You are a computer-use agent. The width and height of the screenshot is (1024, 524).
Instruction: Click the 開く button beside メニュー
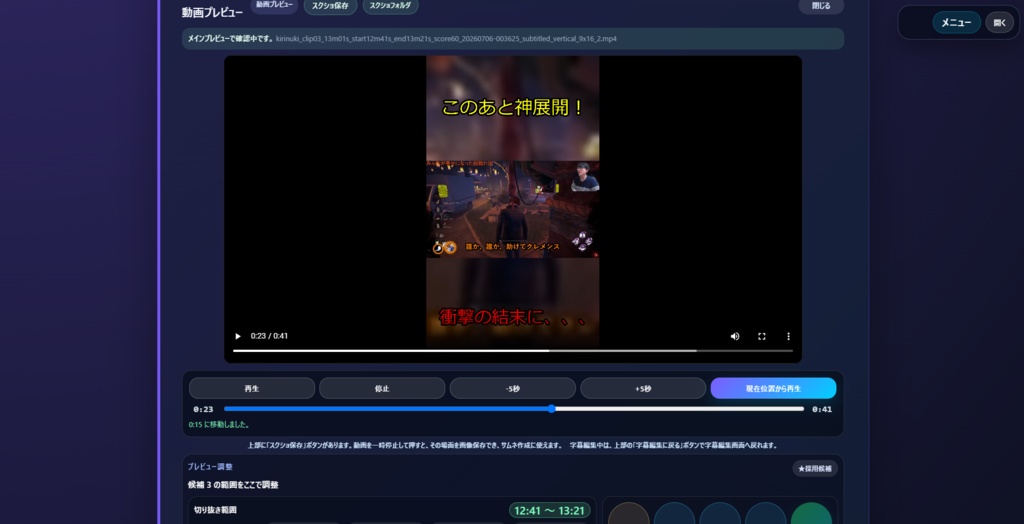pos(1000,22)
